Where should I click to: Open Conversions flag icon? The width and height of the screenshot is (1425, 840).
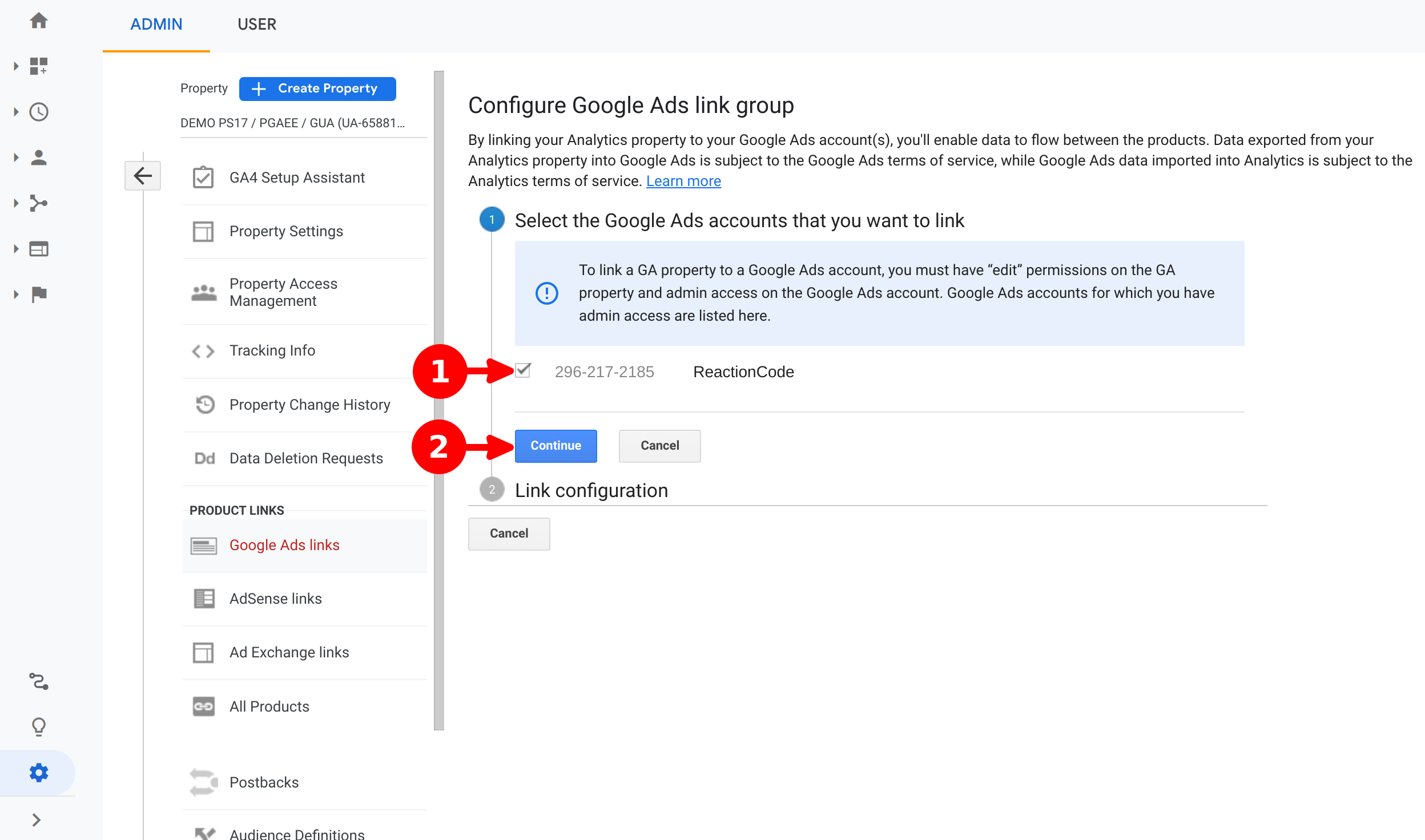click(x=39, y=294)
